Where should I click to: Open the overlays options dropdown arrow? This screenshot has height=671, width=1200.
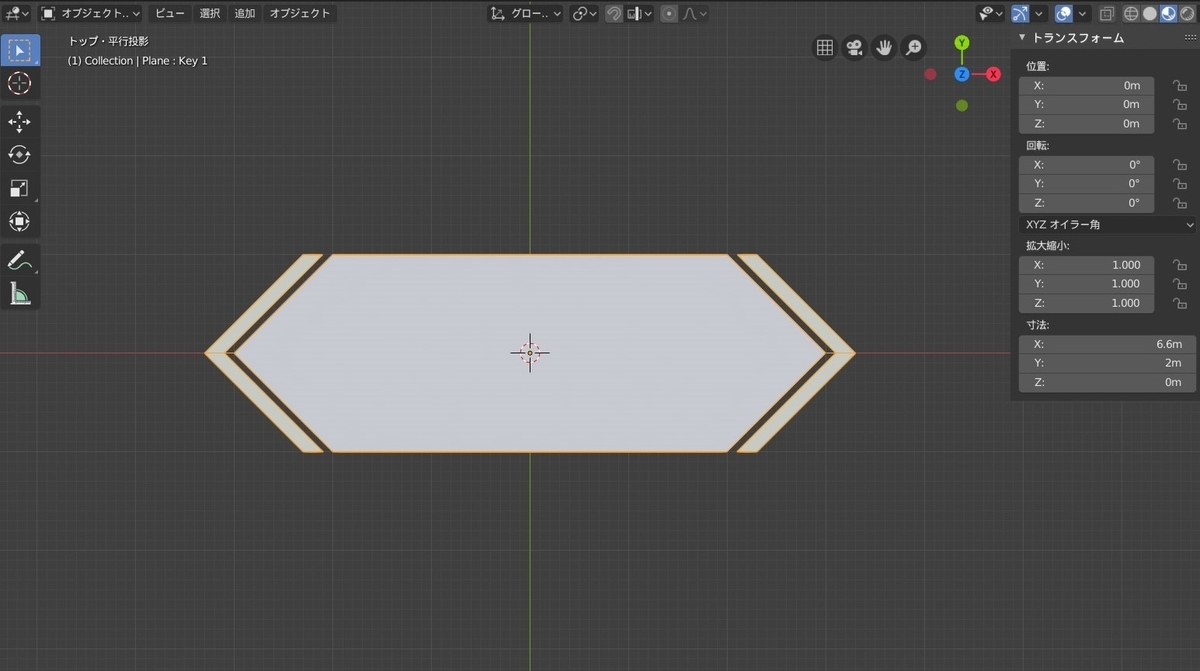(1083, 14)
